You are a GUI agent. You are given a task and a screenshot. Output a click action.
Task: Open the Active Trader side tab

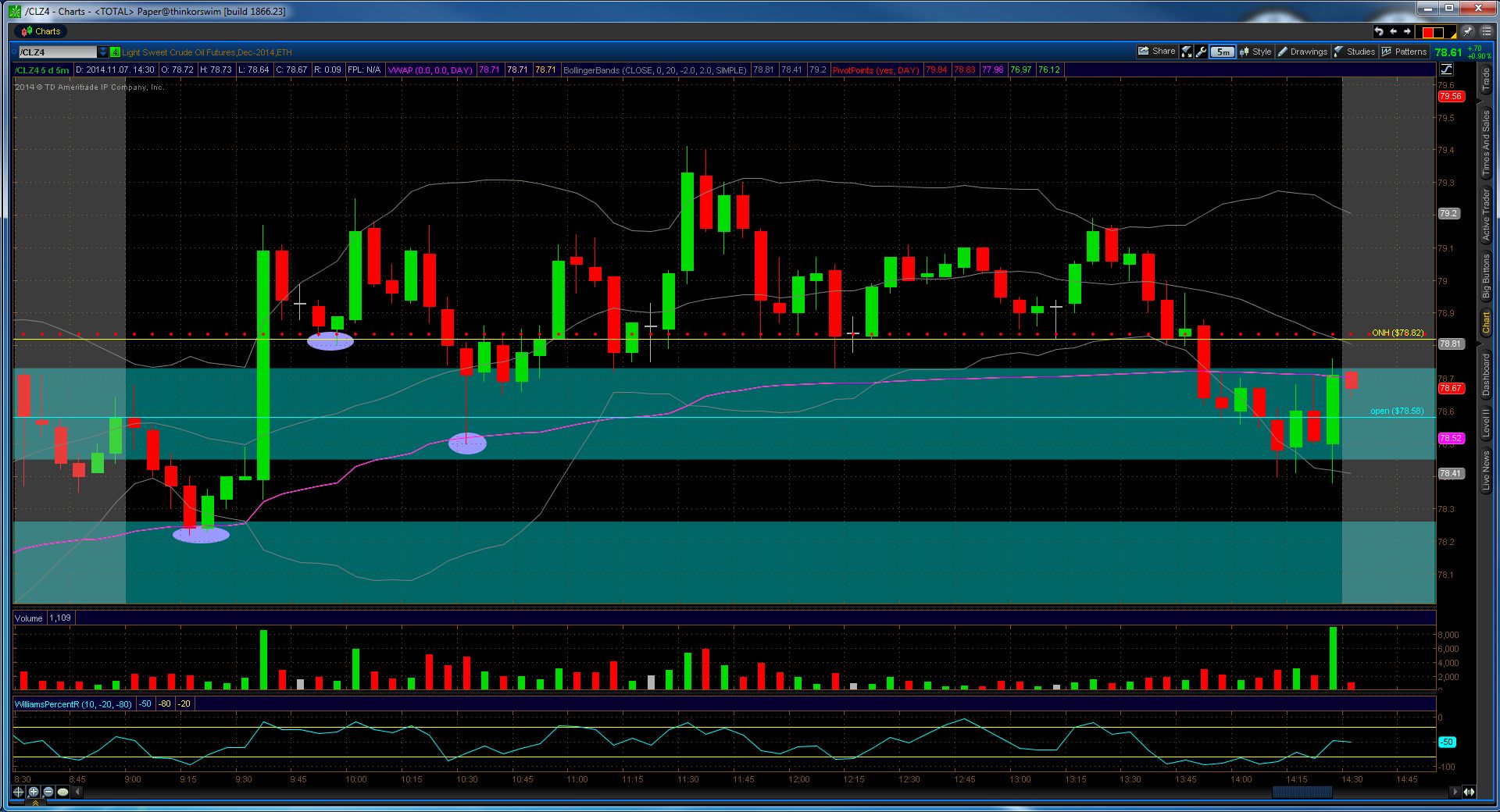coord(1486,214)
